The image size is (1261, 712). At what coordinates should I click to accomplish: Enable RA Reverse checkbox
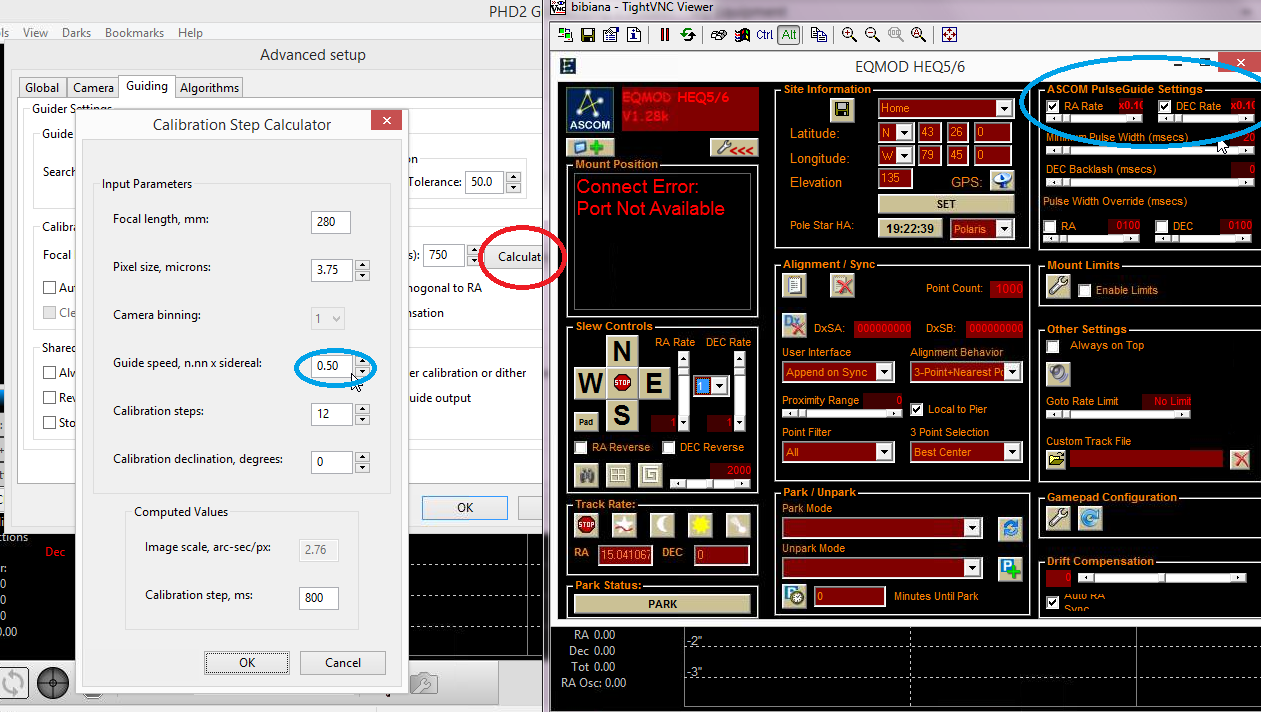click(581, 447)
